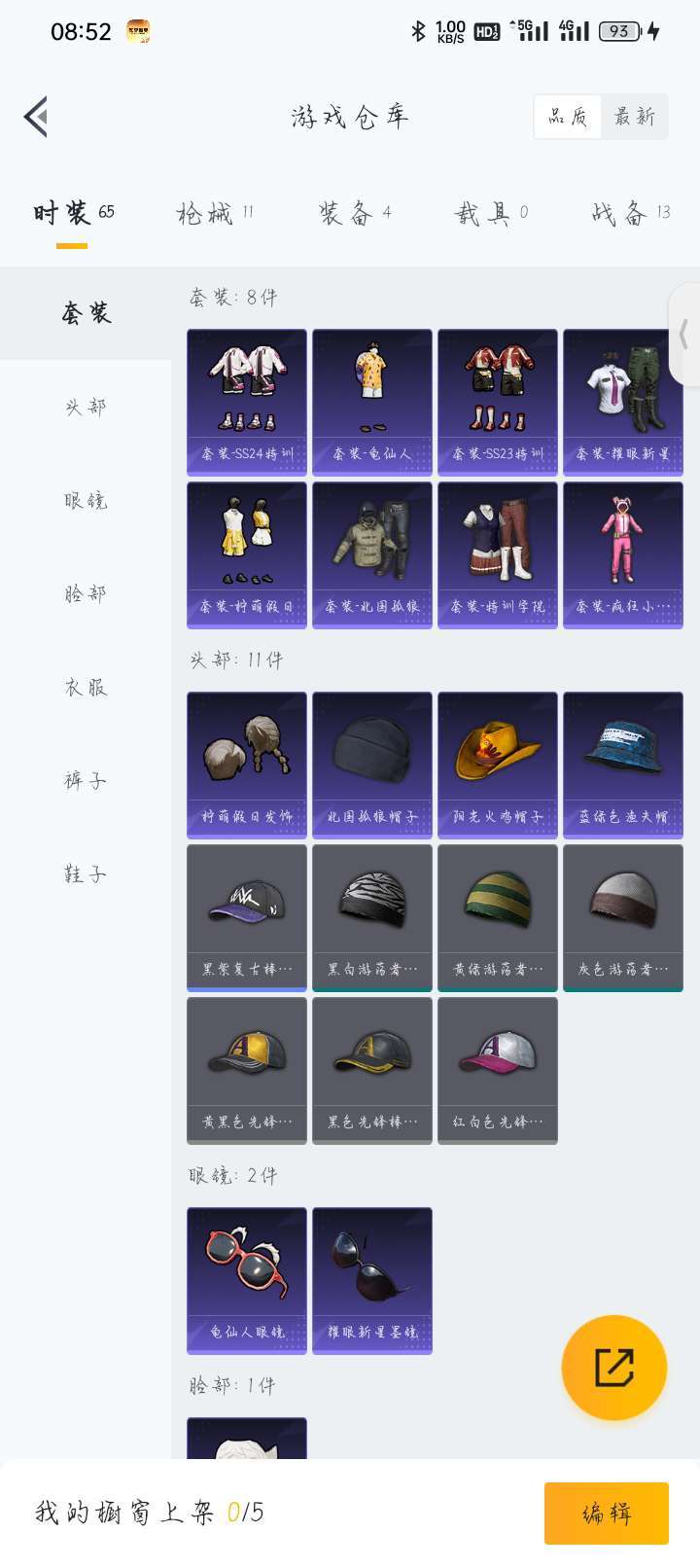Screen dimensions: 700x1568
Task: Select the black beanie hat item
Action: coord(372,766)
